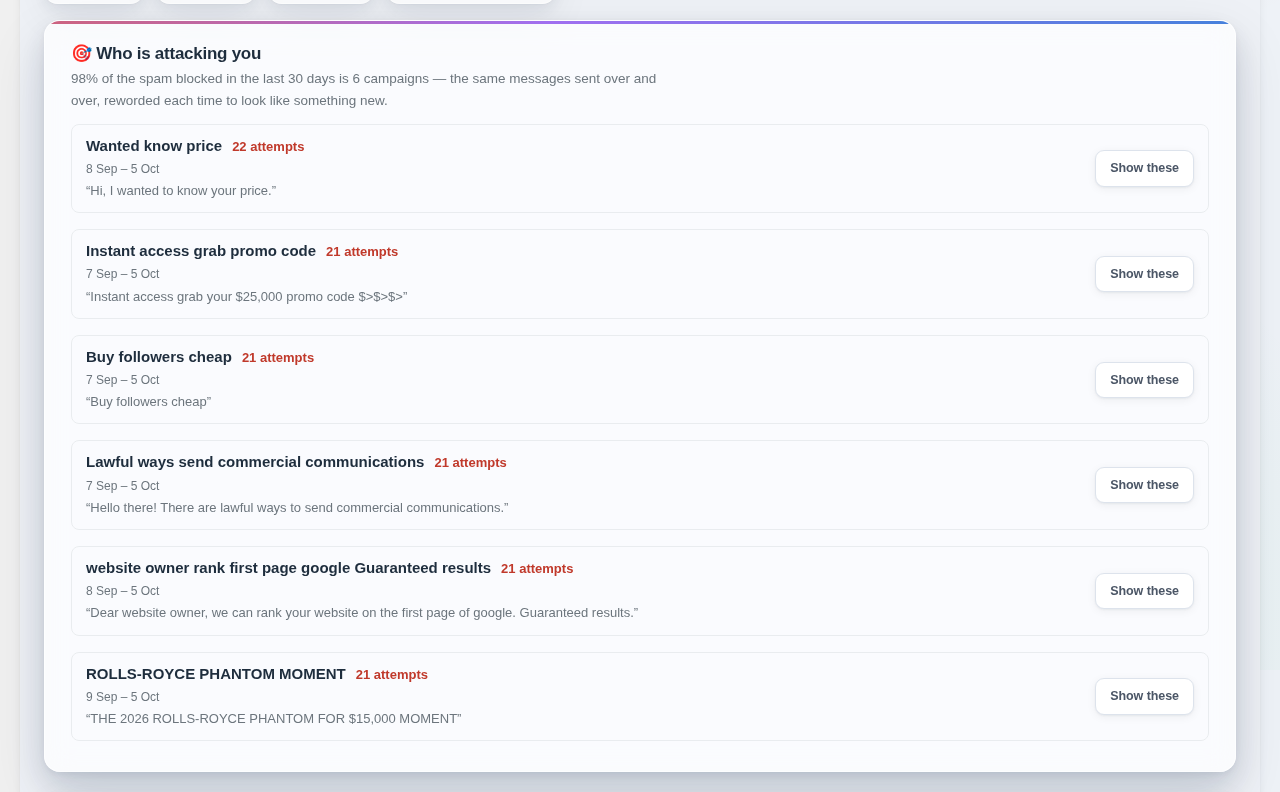This screenshot has height=792, width=1280.
Task: Show these for Instant access grab promo code
Action: (x=1144, y=274)
